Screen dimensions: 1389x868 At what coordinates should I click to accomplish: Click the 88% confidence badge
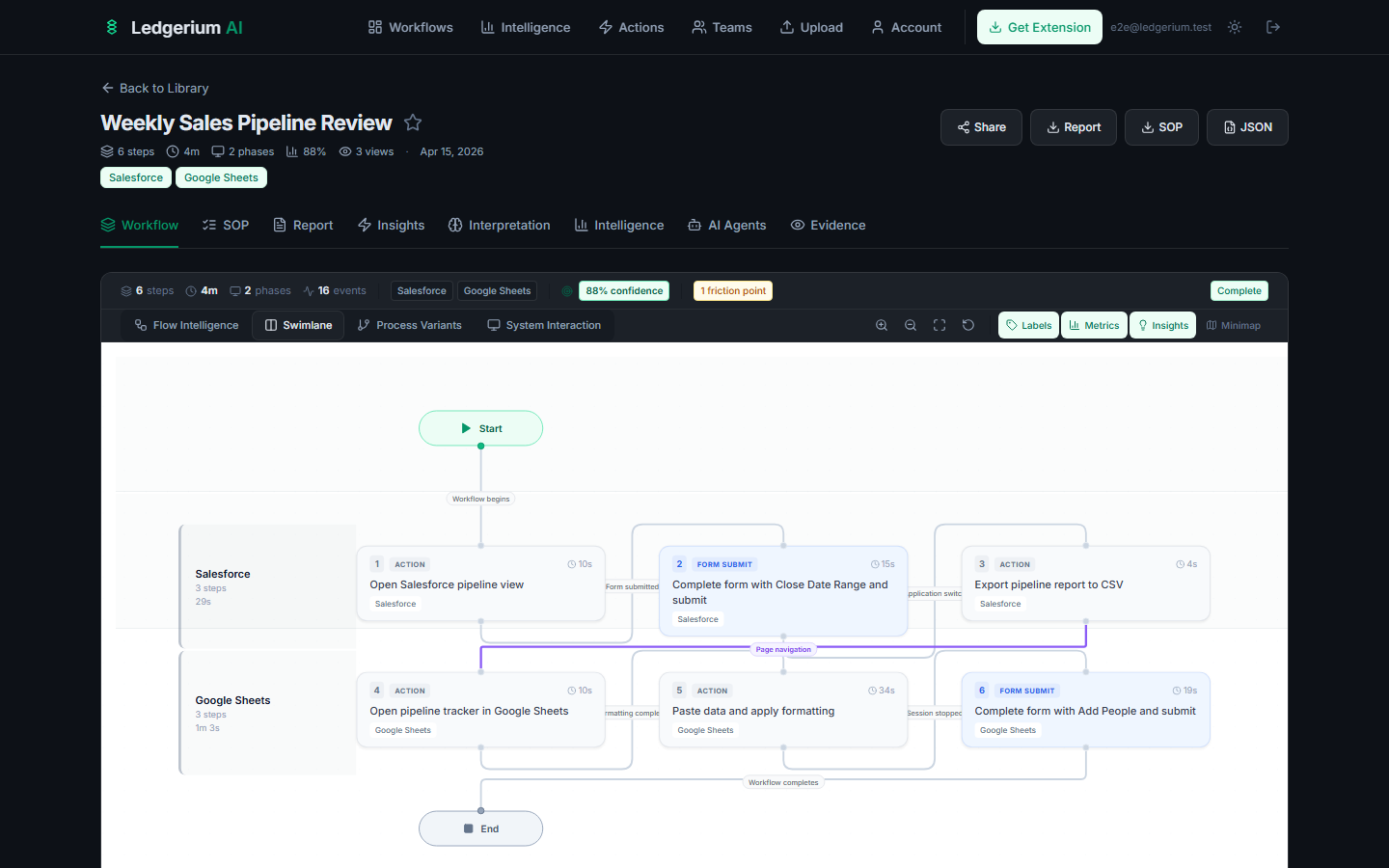(624, 291)
